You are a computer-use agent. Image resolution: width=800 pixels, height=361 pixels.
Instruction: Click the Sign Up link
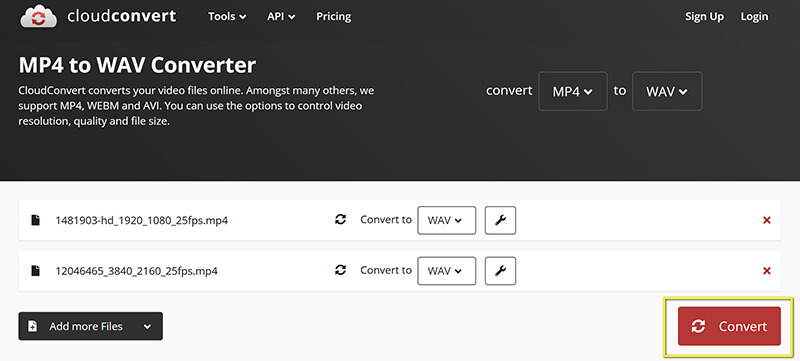[704, 16]
